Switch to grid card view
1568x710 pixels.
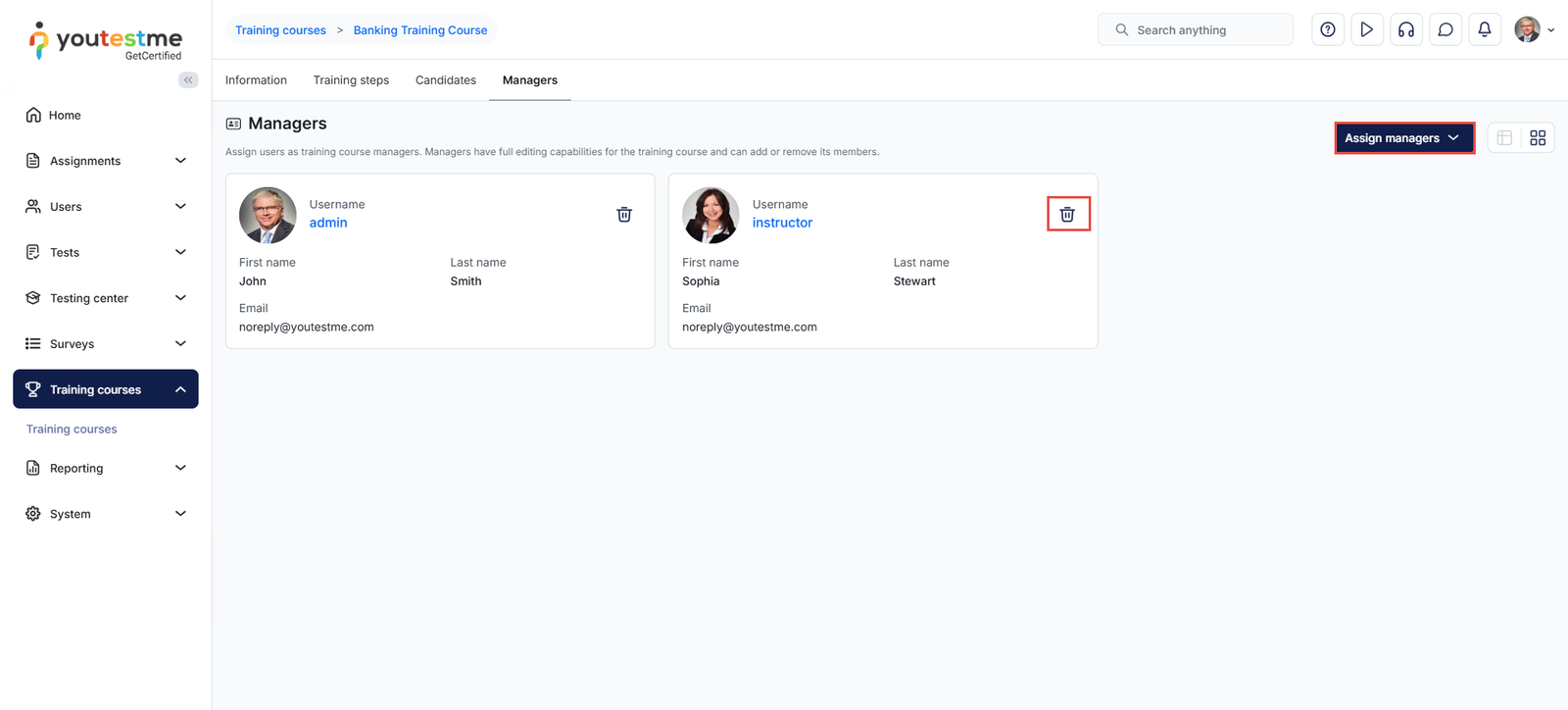tap(1538, 138)
